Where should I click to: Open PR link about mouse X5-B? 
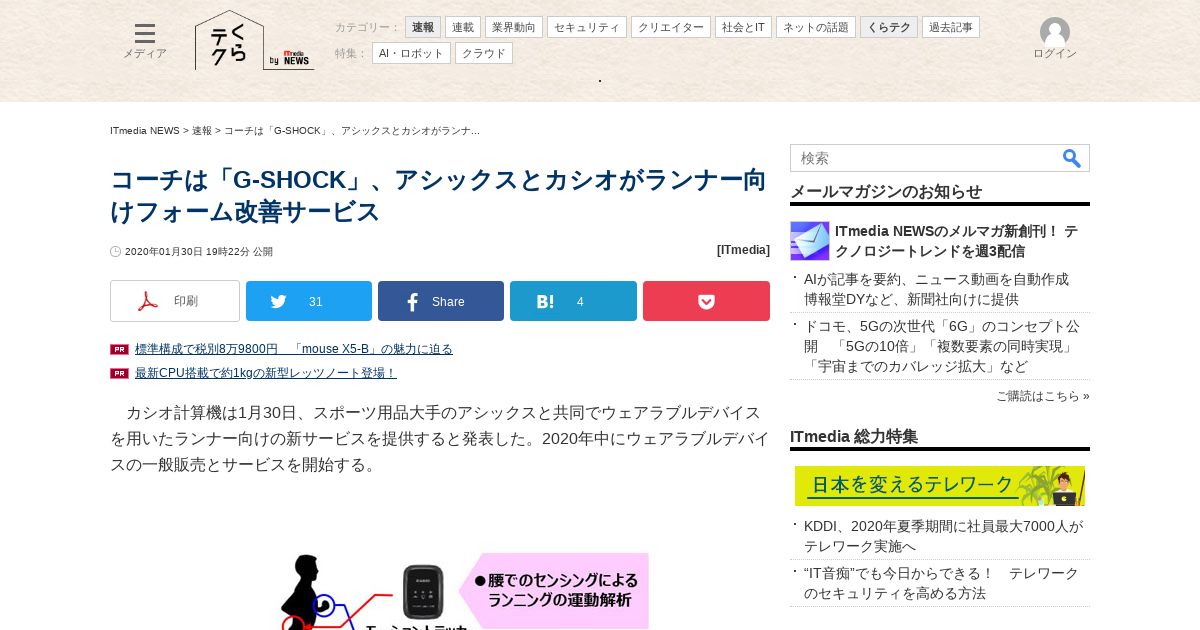294,349
